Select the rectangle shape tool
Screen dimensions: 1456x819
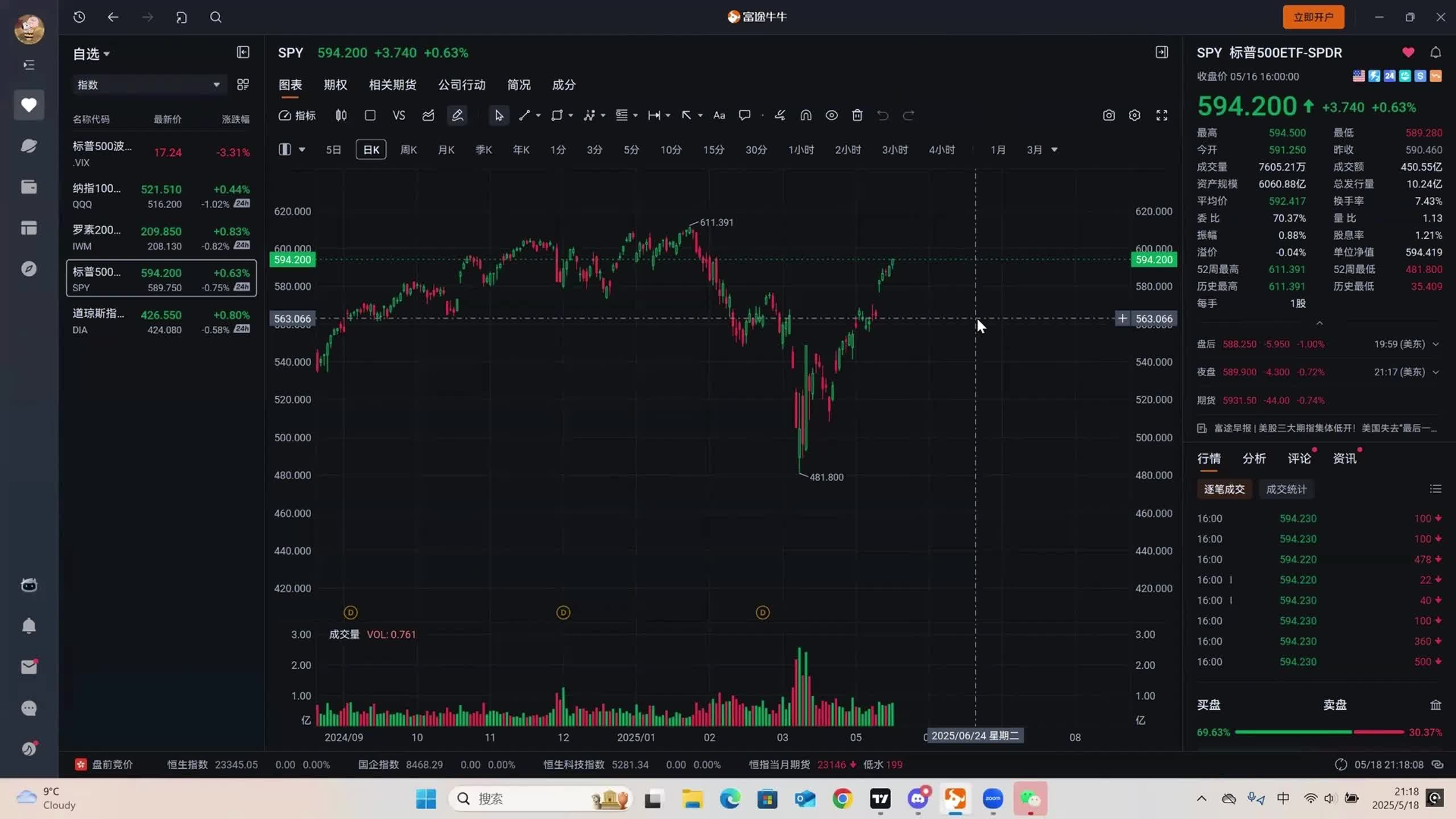tap(557, 115)
